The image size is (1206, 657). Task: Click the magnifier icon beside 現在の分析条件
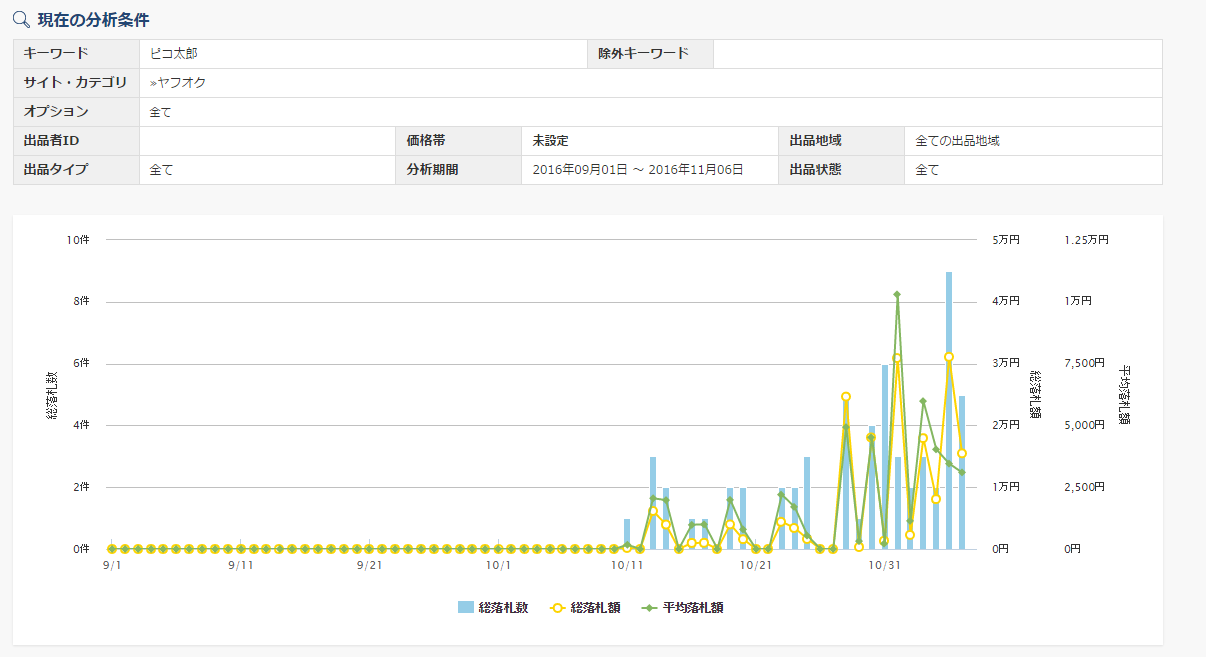20,19
